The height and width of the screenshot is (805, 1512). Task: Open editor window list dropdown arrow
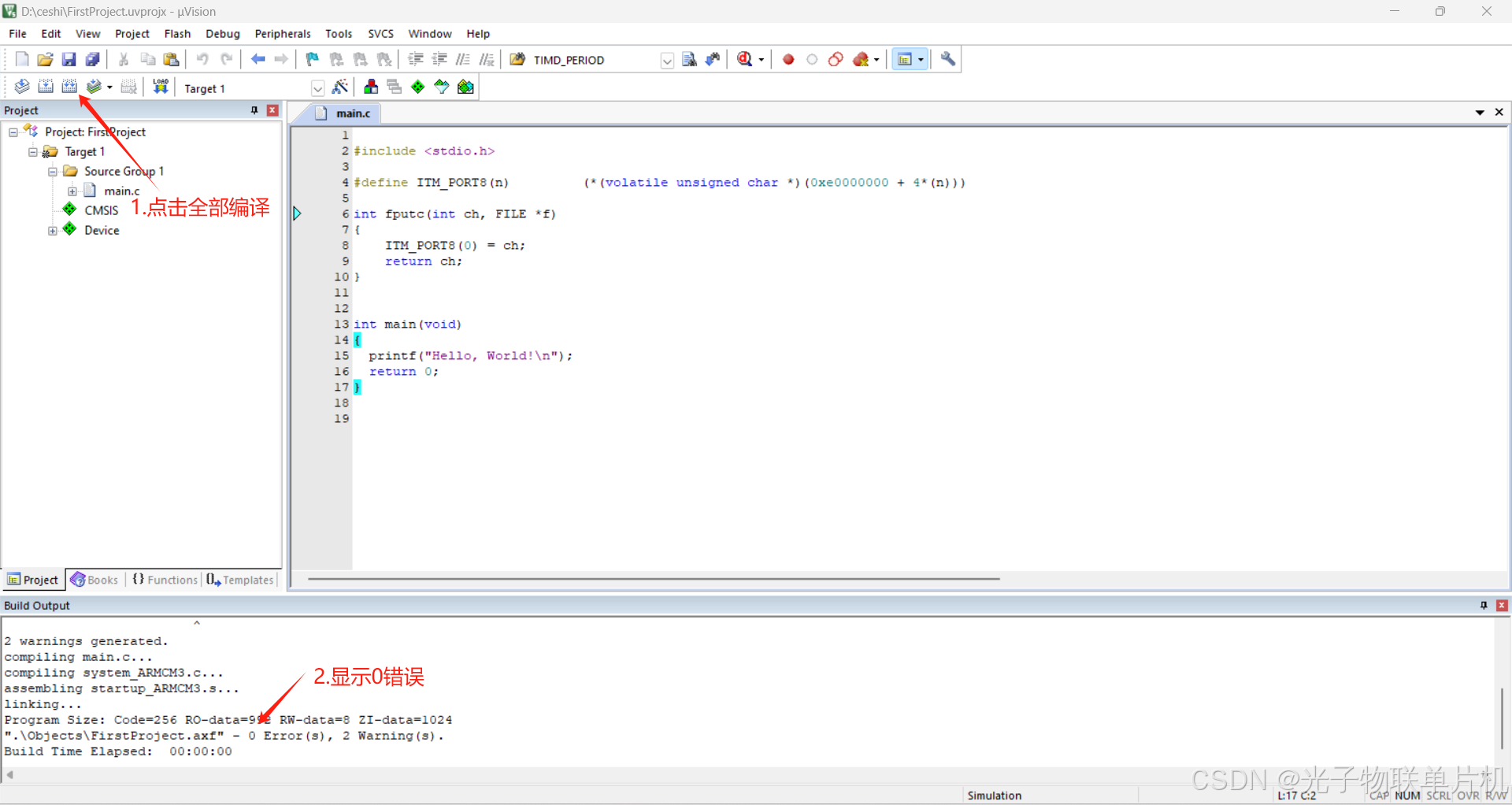(x=1480, y=113)
